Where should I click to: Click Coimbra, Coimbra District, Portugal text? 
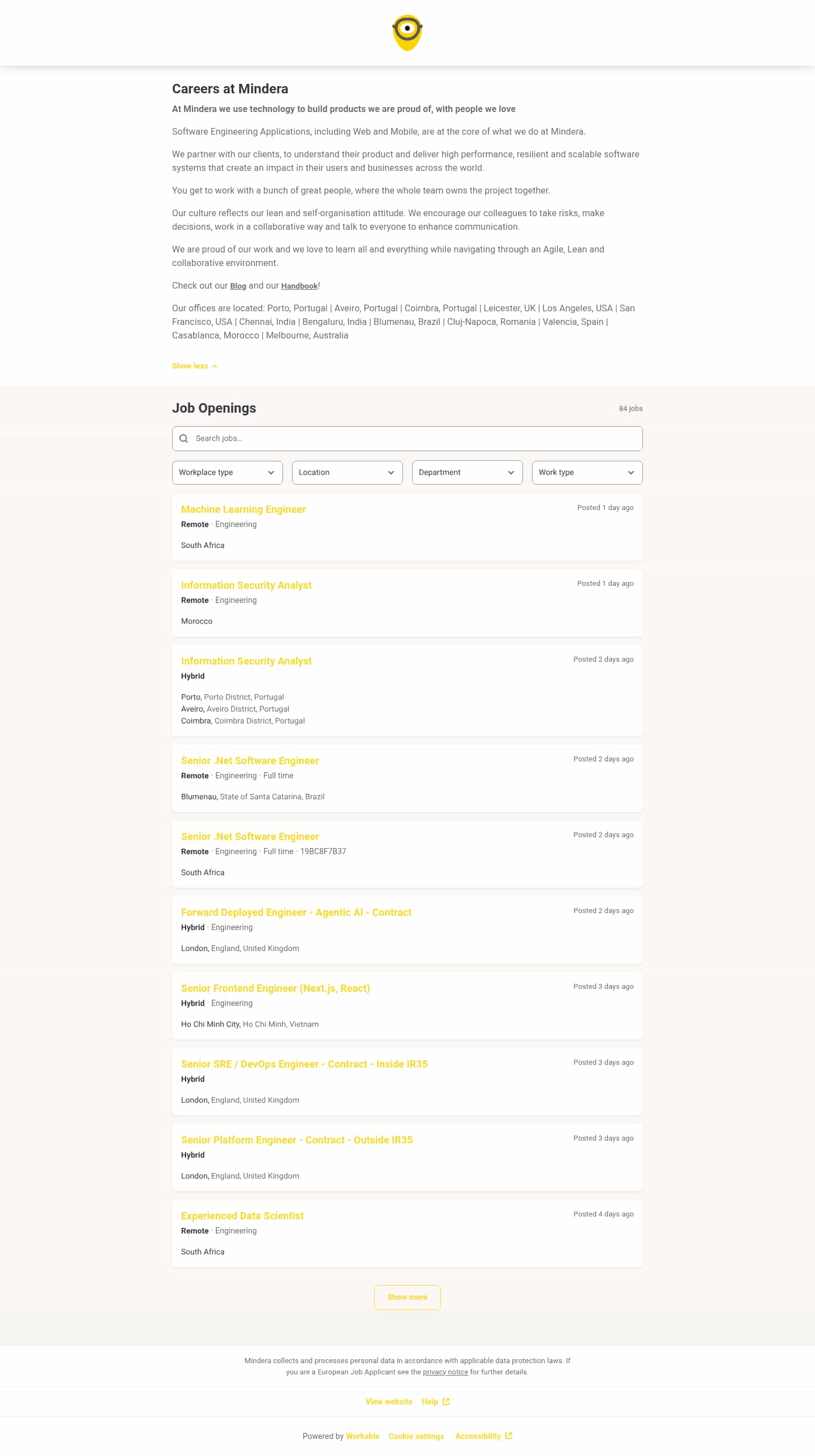[243, 721]
